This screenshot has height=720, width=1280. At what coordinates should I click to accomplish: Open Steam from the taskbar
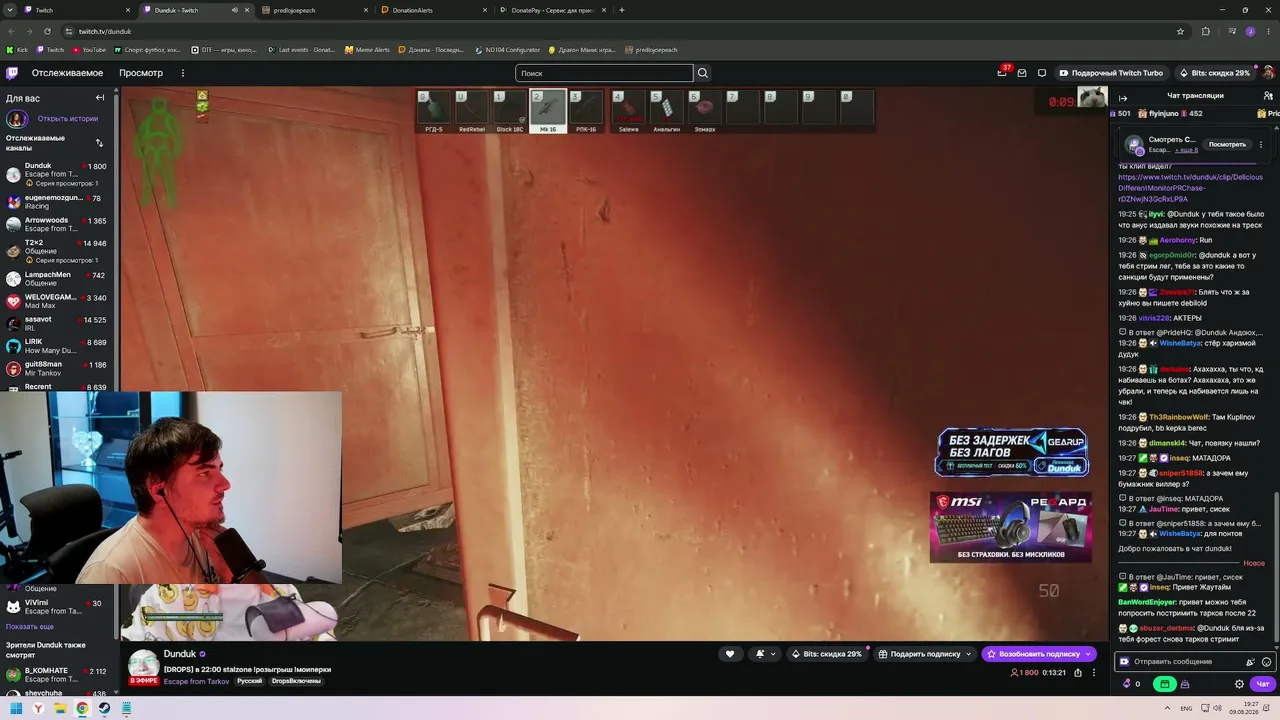pos(104,709)
